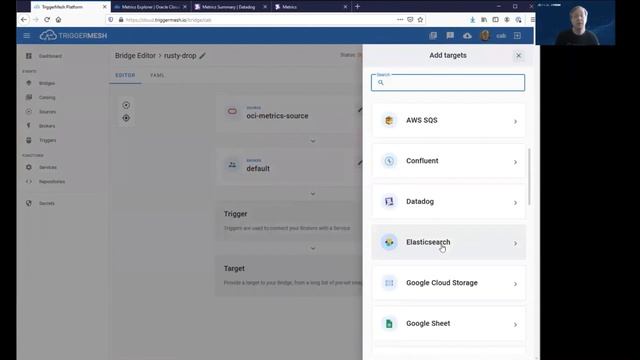640x360 pixels.
Task: Open AWS SQS chevron arrow
Action: [515, 121]
